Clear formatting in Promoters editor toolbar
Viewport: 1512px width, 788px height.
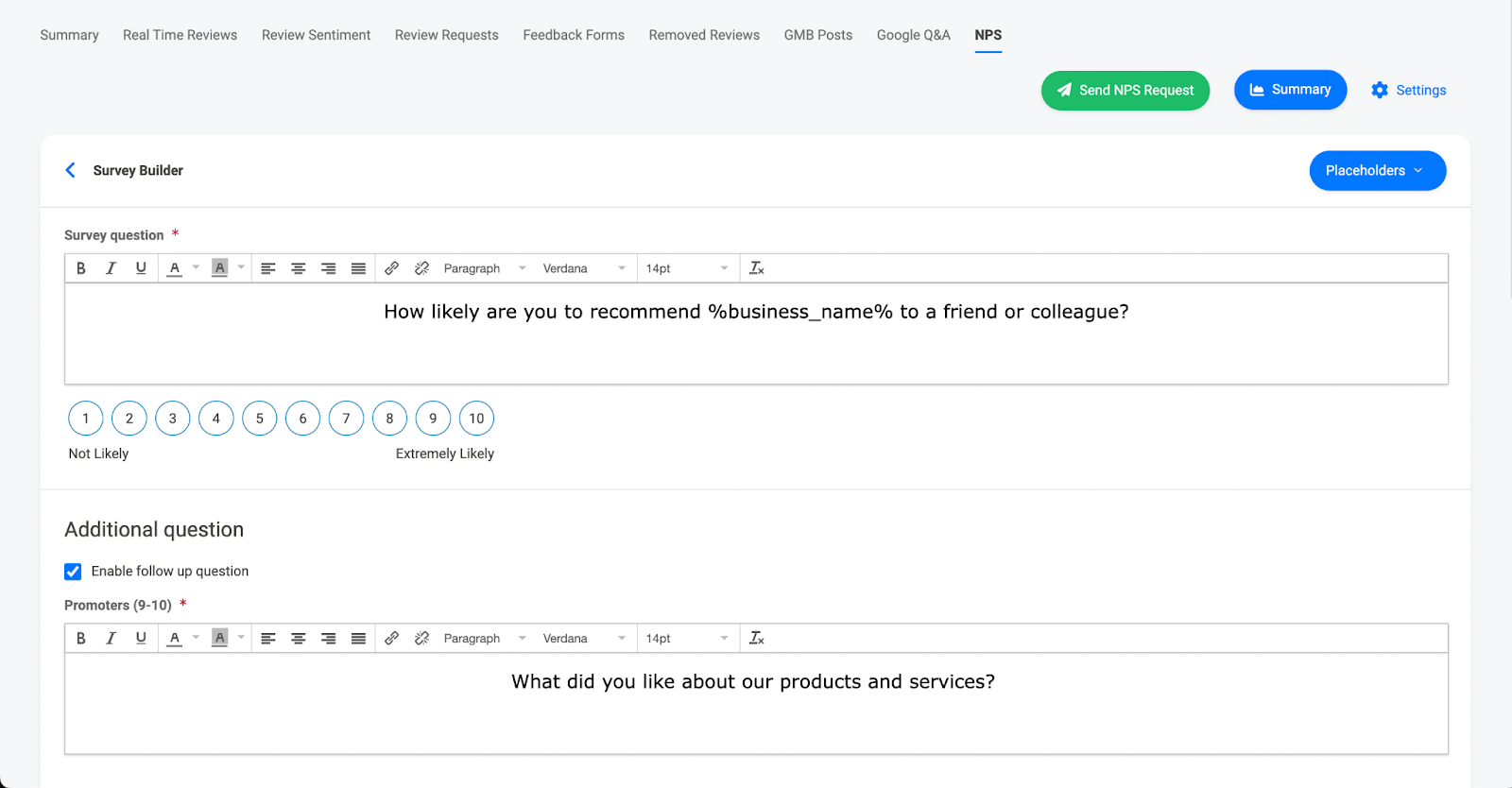coord(757,639)
